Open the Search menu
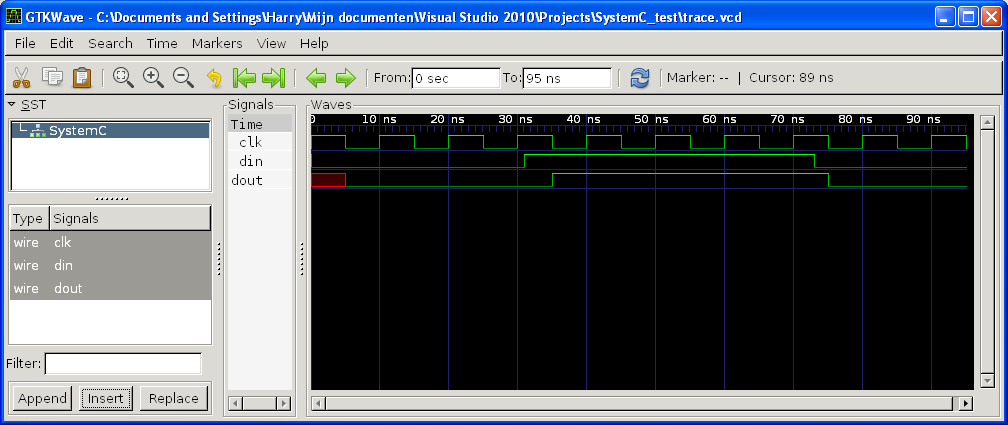The height and width of the screenshot is (425, 1008). click(110, 43)
